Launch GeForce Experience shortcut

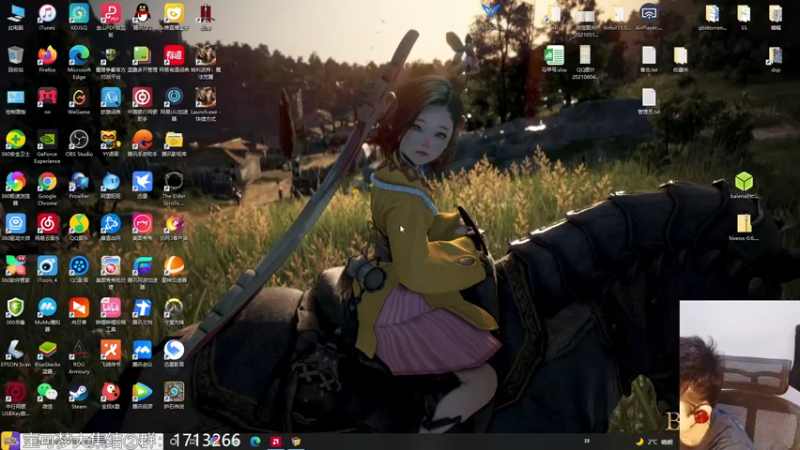coord(47,146)
